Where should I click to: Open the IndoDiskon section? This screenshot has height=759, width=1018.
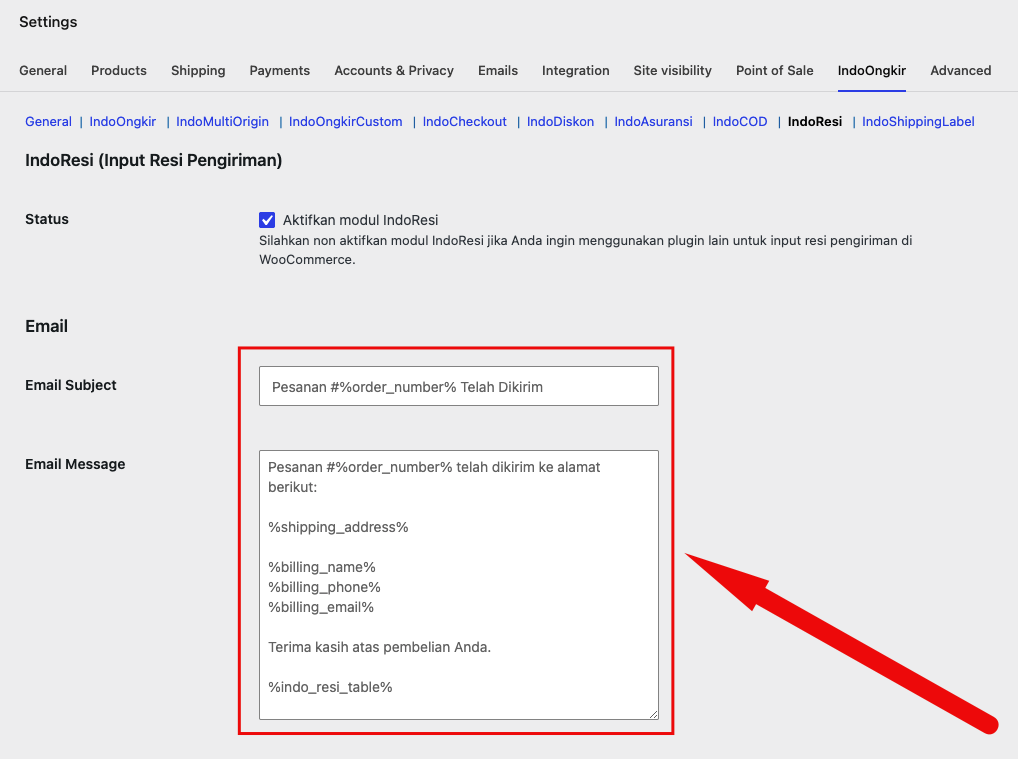(x=560, y=121)
